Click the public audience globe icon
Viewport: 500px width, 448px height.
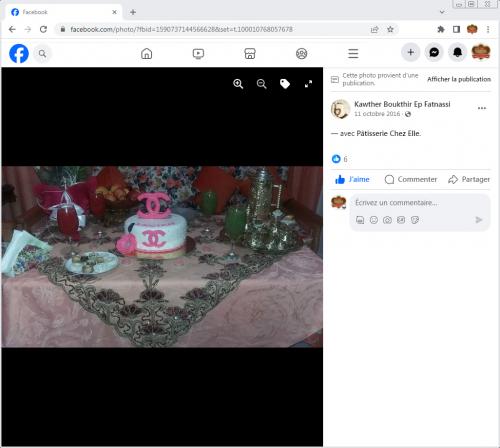tap(408, 114)
